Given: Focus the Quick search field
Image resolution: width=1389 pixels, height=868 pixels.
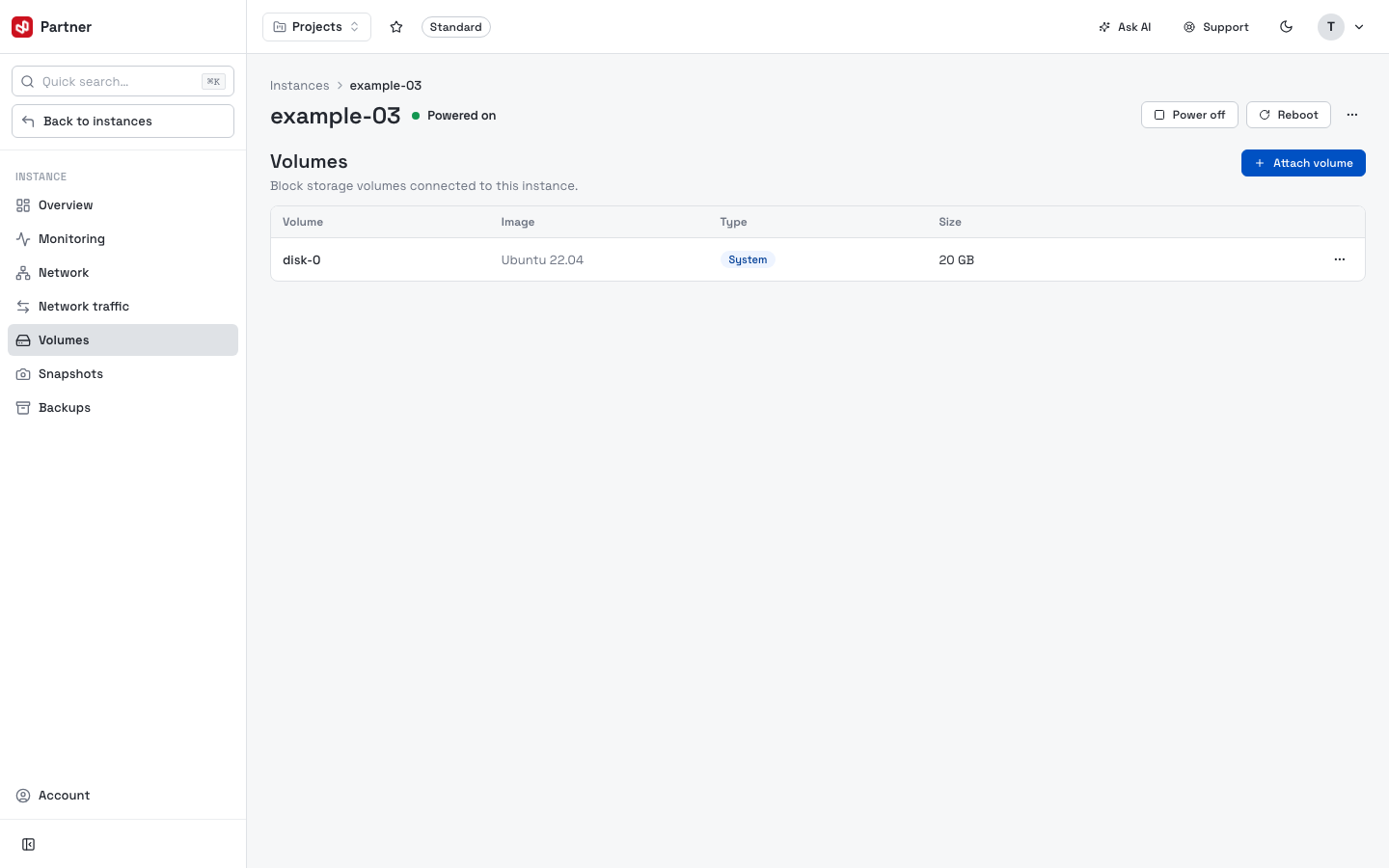Looking at the screenshot, I should click(x=123, y=81).
